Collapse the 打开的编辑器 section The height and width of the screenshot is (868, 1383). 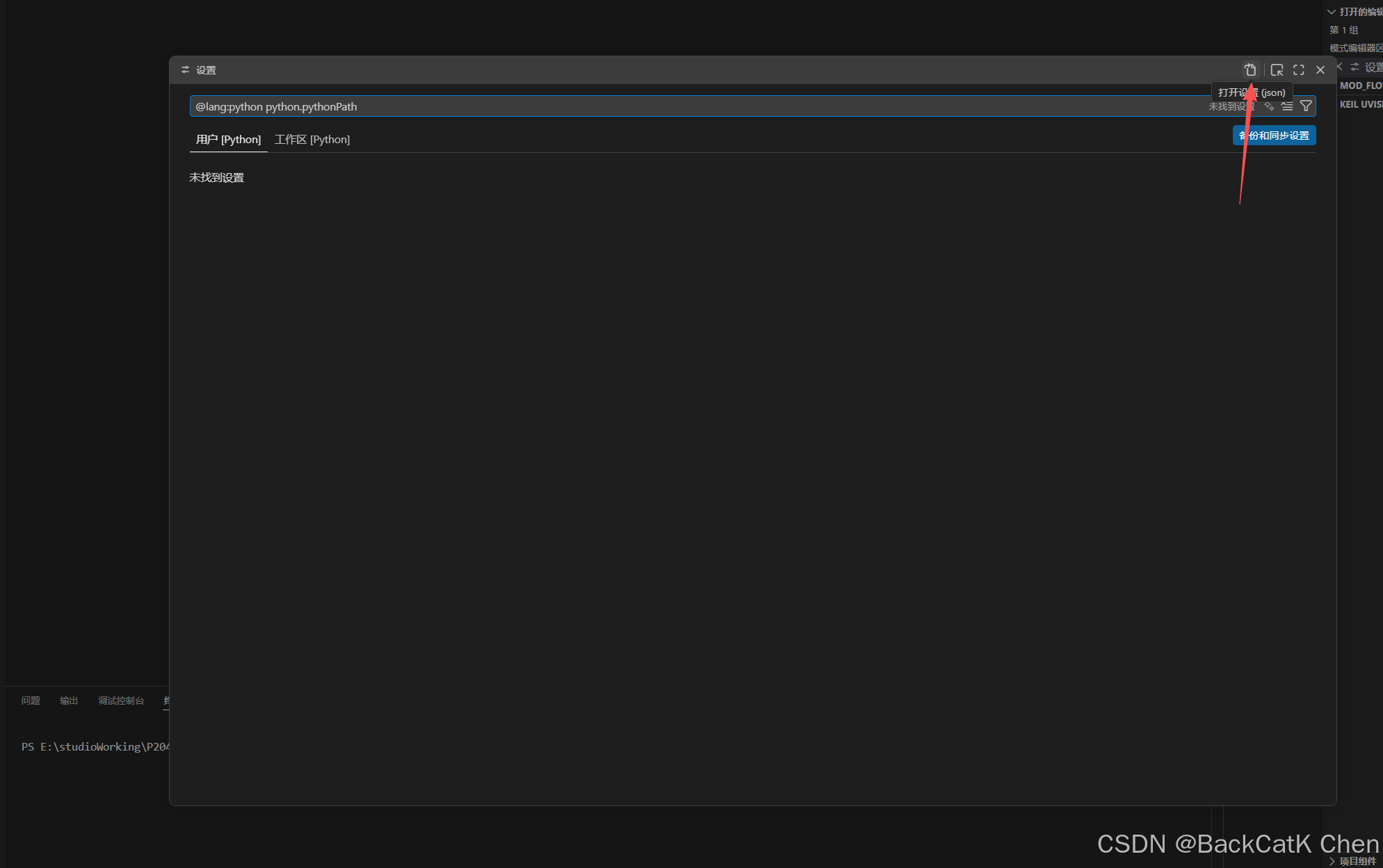tap(1331, 12)
